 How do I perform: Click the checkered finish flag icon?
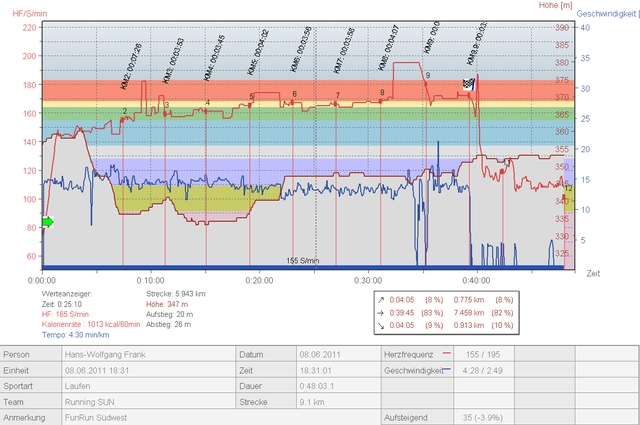point(467,85)
